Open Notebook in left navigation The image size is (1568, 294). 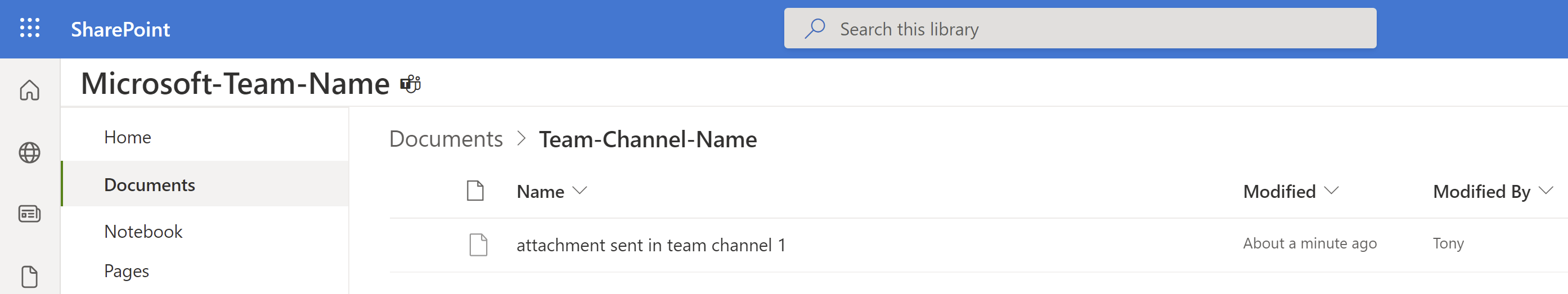click(143, 231)
